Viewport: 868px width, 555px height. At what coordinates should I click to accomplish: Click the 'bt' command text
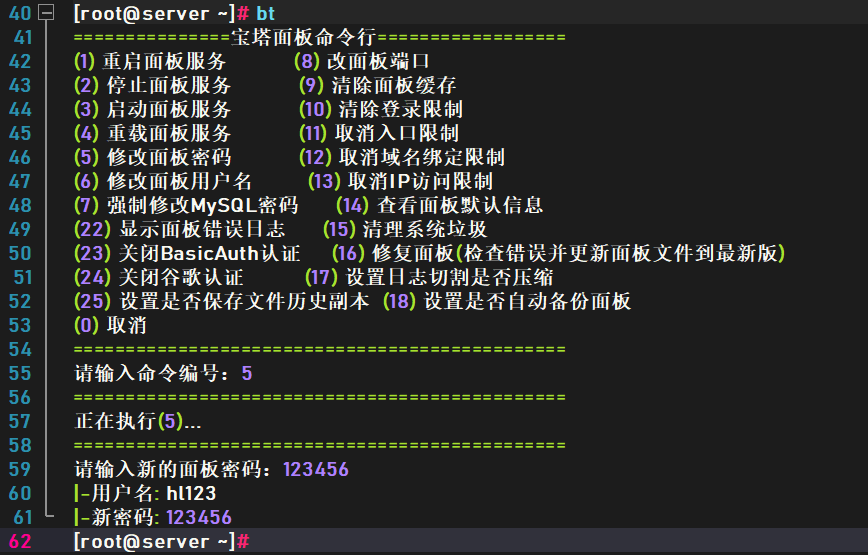(266, 13)
